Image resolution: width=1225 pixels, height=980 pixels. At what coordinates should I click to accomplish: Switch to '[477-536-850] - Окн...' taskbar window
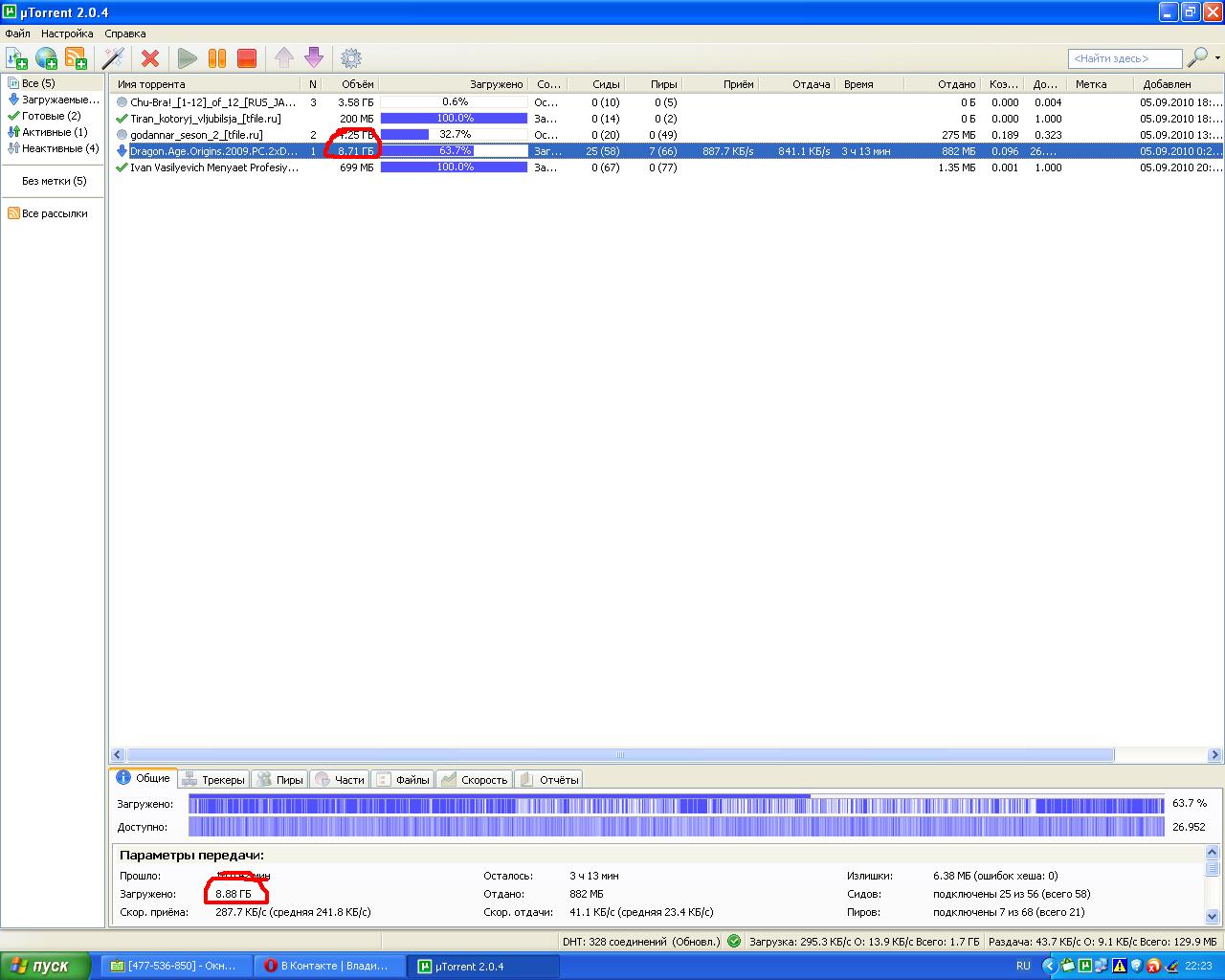coord(175,966)
